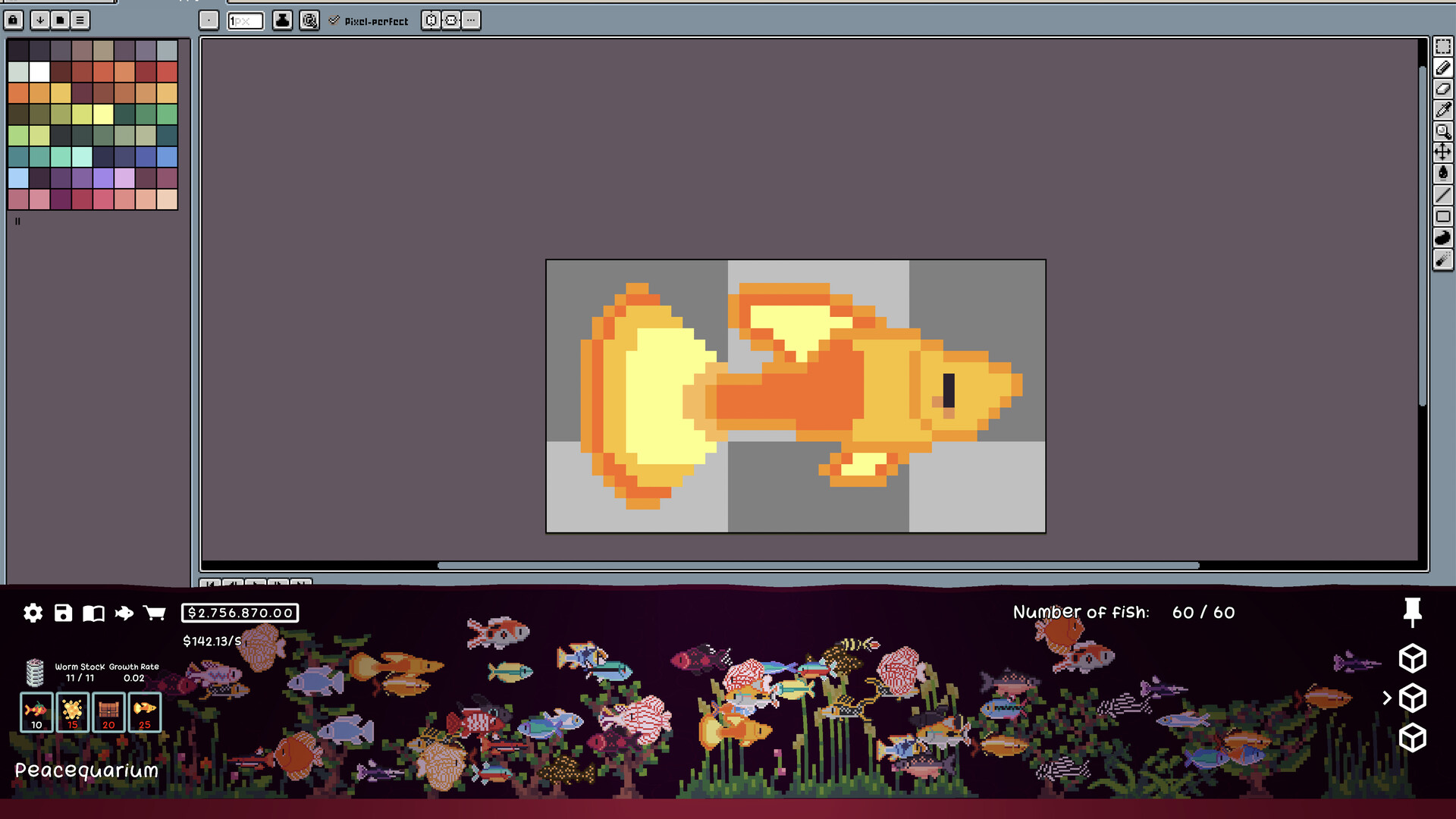Click the Growth Rate 0.02 value

point(133,678)
